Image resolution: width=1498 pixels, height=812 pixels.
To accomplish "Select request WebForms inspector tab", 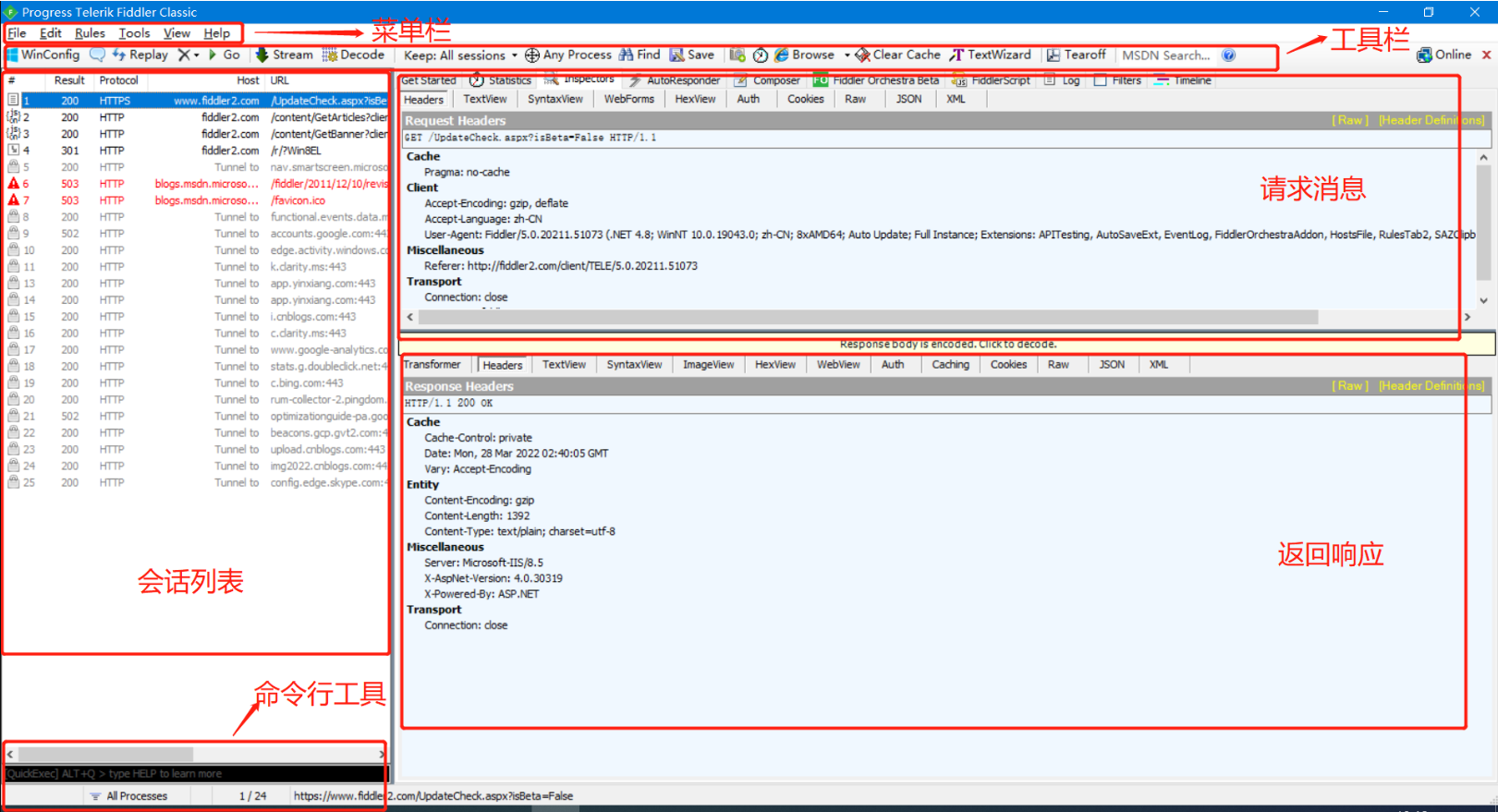I will 628,100.
